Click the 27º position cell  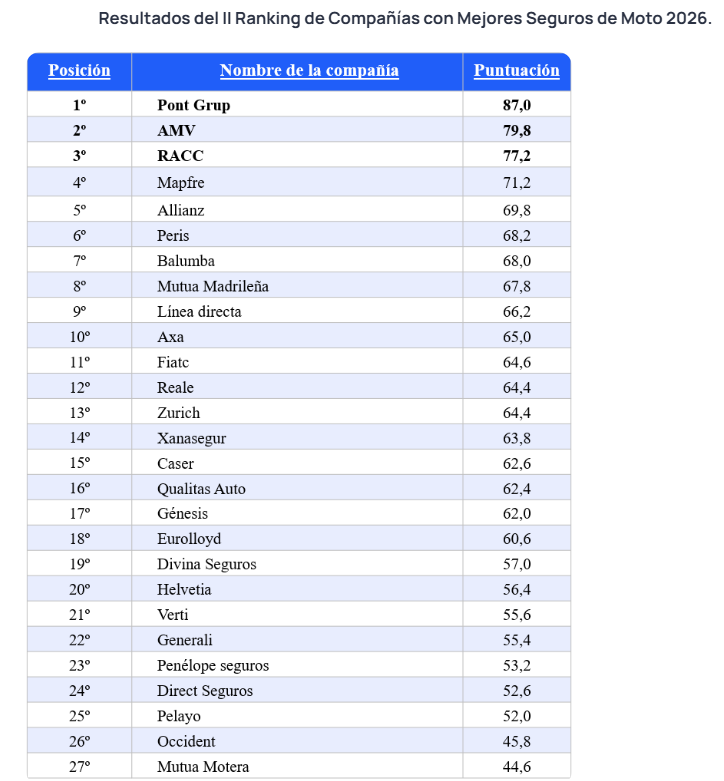point(80,767)
